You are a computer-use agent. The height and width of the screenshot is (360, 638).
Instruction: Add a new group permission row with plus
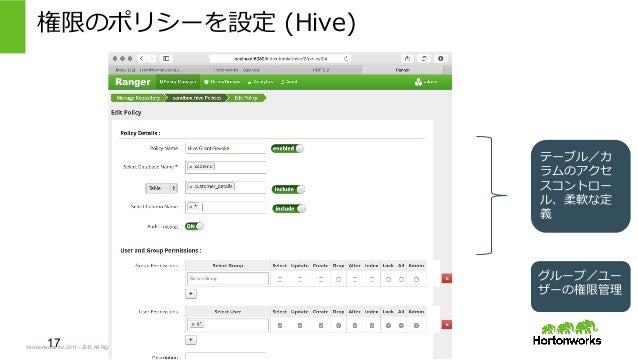point(191,293)
